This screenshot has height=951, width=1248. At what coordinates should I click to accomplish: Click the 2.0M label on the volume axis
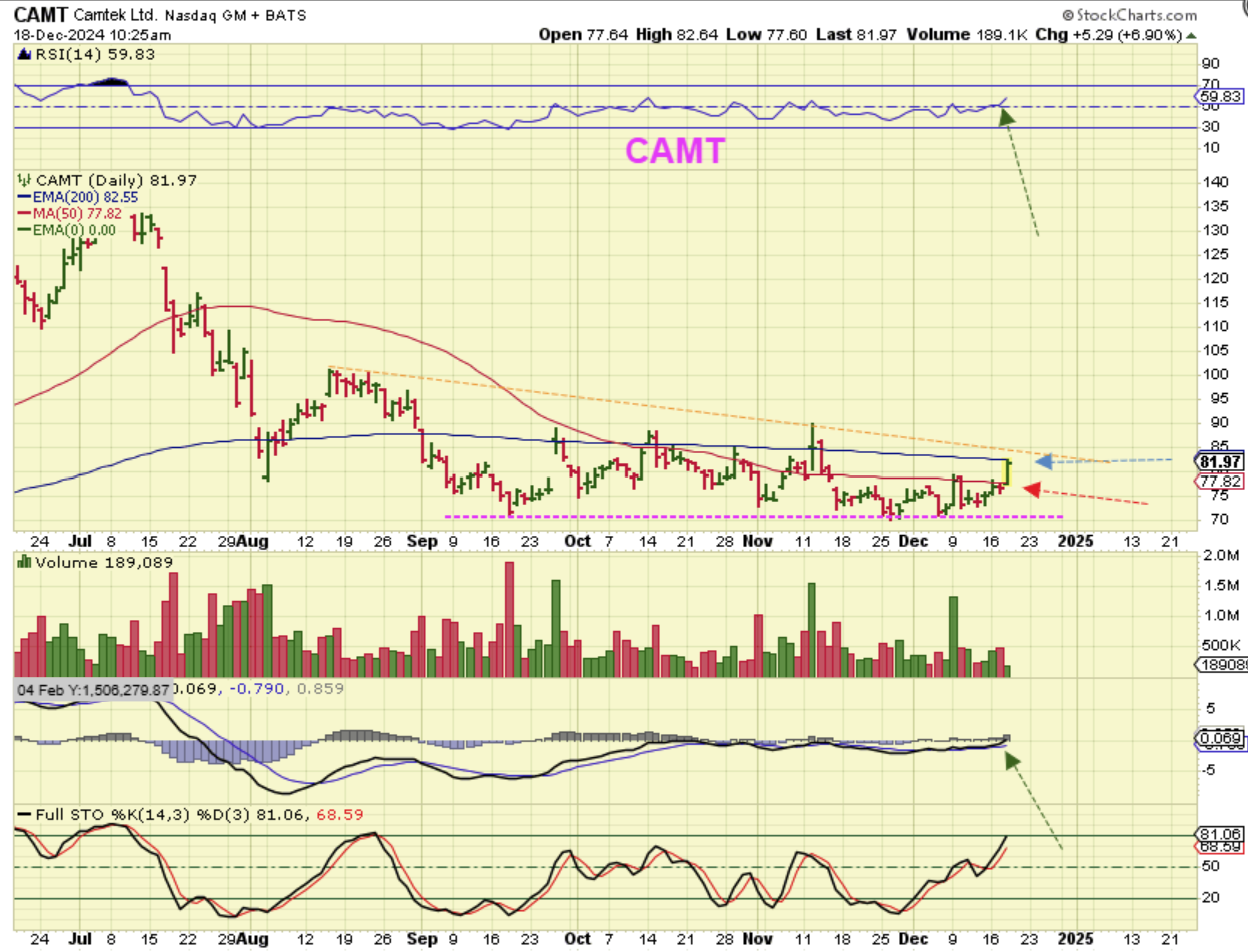tap(1219, 555)
